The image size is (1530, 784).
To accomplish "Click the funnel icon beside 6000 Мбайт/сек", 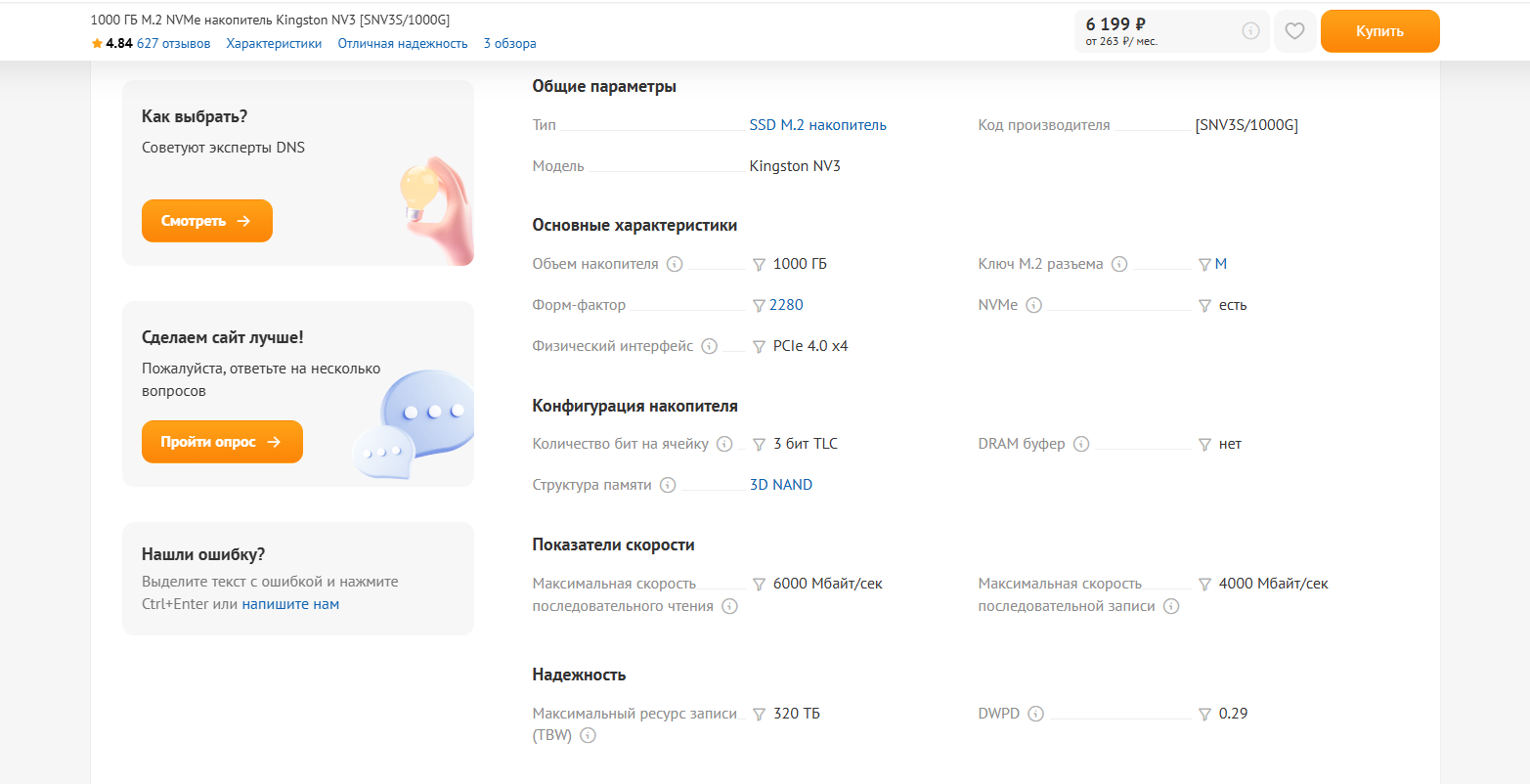I will (x=759, y=585).
